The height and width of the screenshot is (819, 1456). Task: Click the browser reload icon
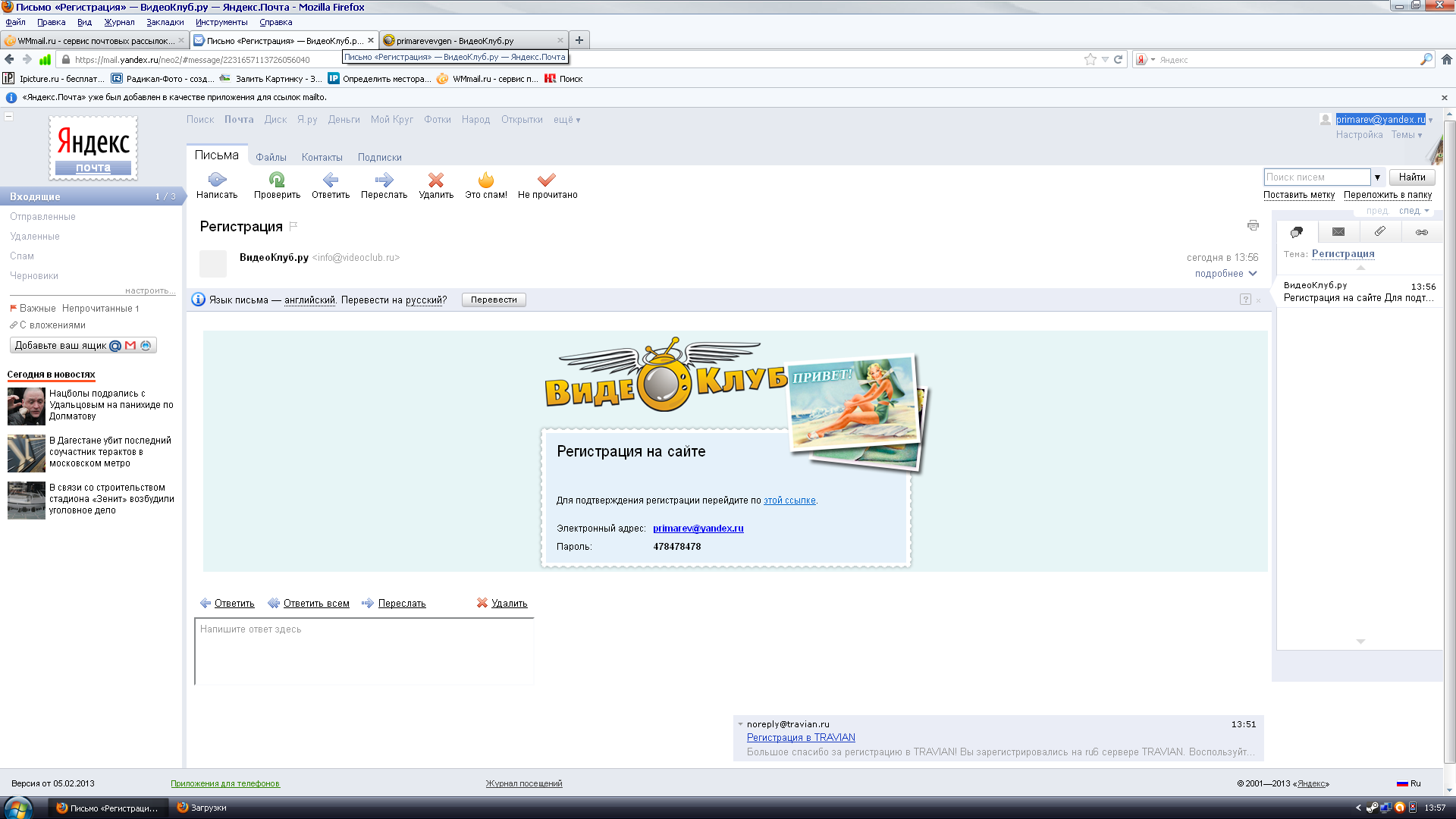(x=1118, y=59)
